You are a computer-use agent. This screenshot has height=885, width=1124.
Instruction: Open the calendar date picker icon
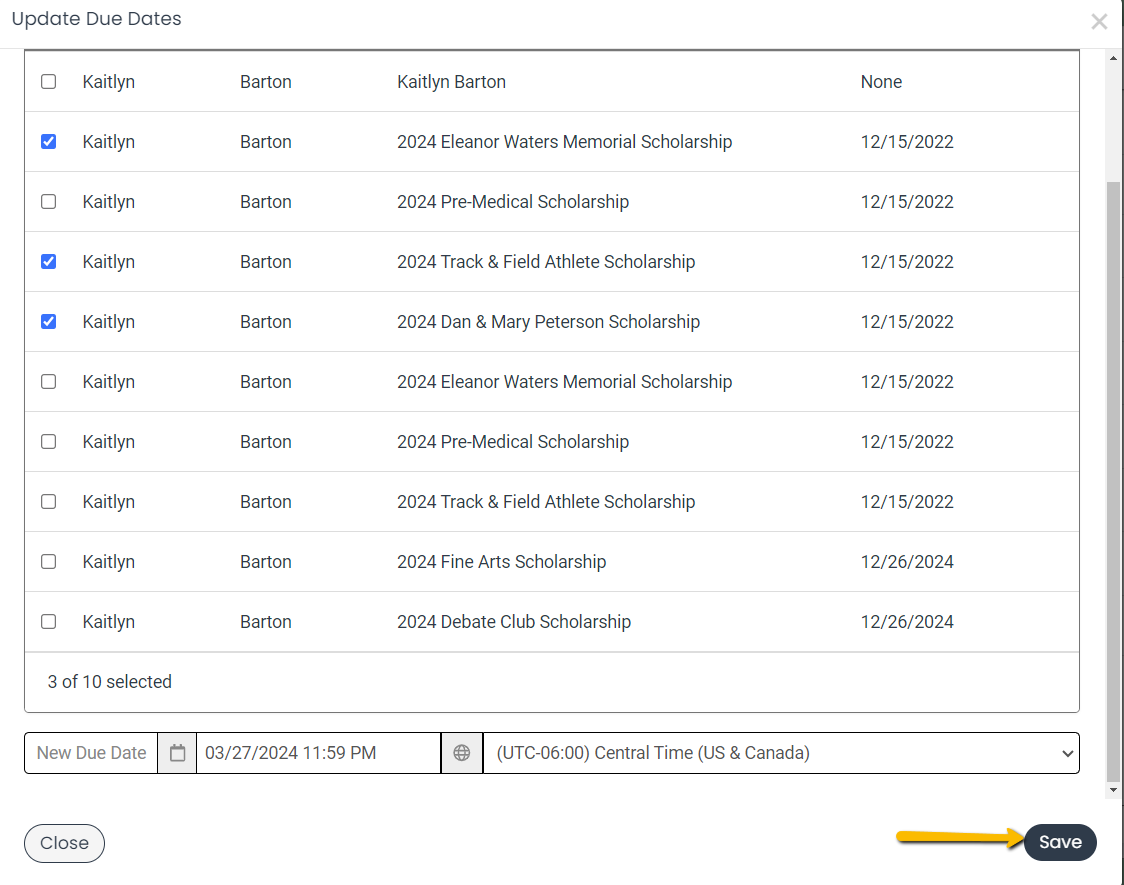pos(177,753)
